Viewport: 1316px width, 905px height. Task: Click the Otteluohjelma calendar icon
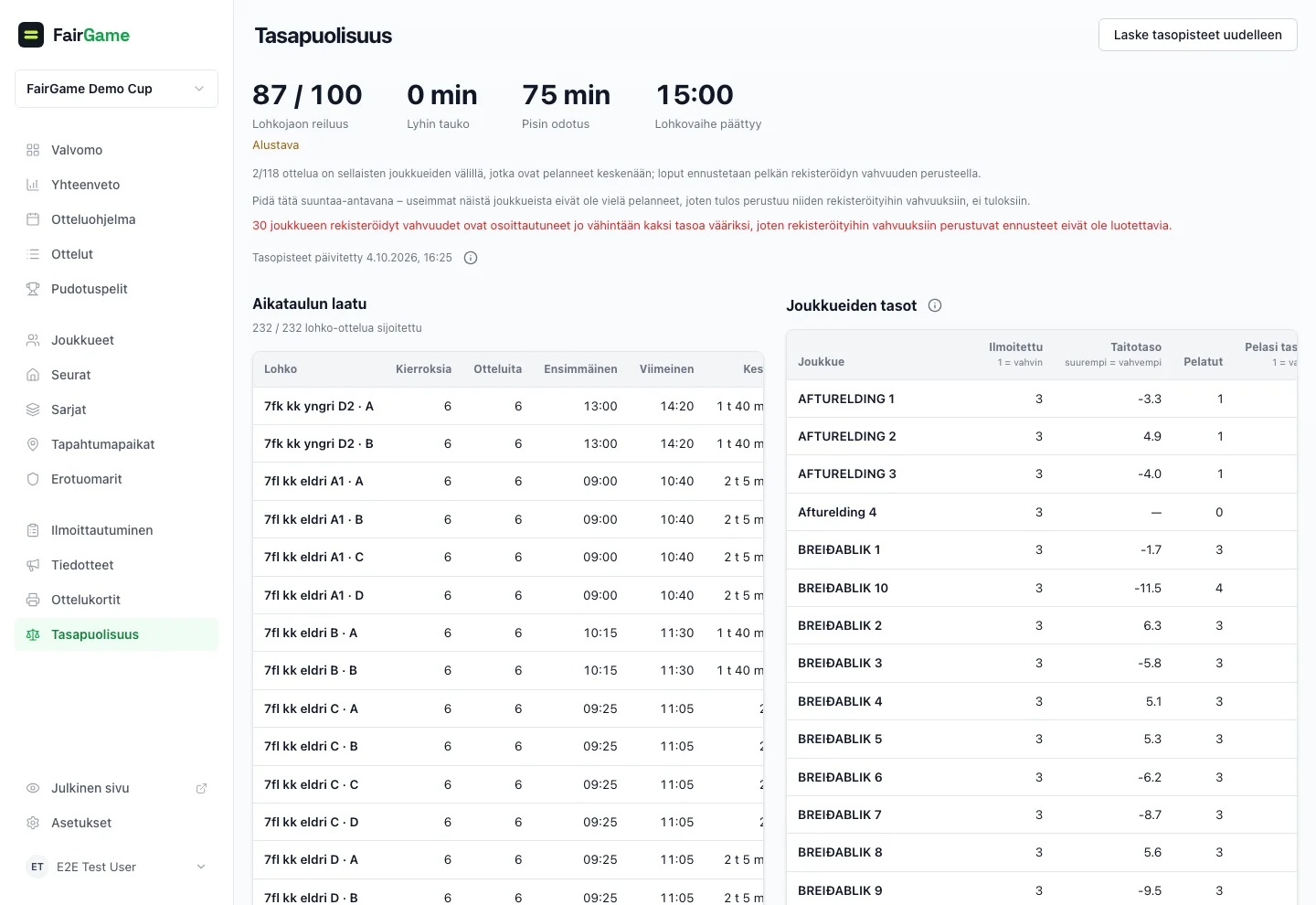coord(33,219)
